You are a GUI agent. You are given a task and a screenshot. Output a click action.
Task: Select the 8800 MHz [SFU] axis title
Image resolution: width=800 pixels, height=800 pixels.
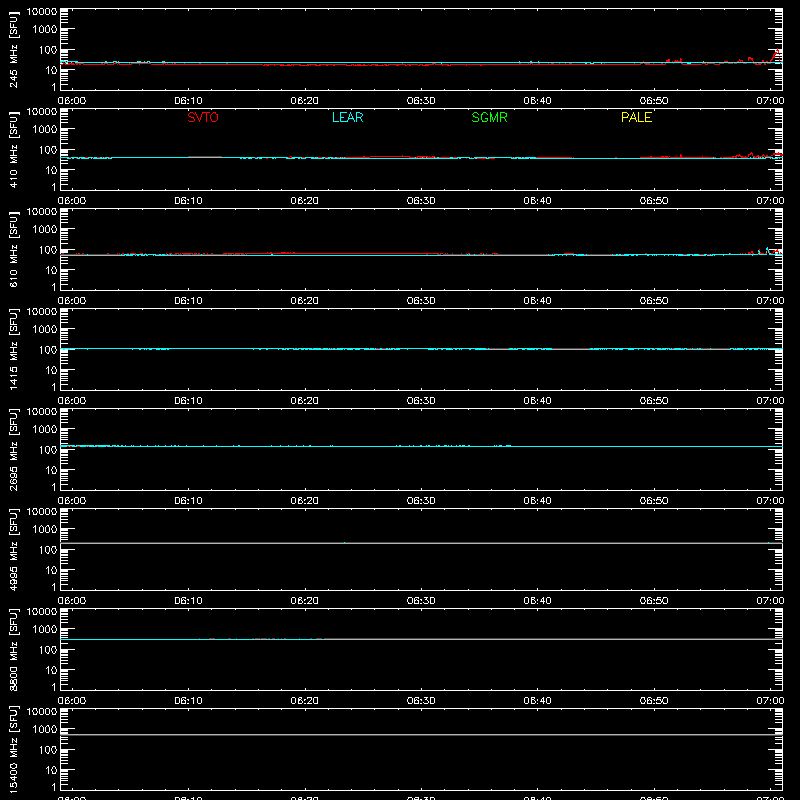point(13,649)
